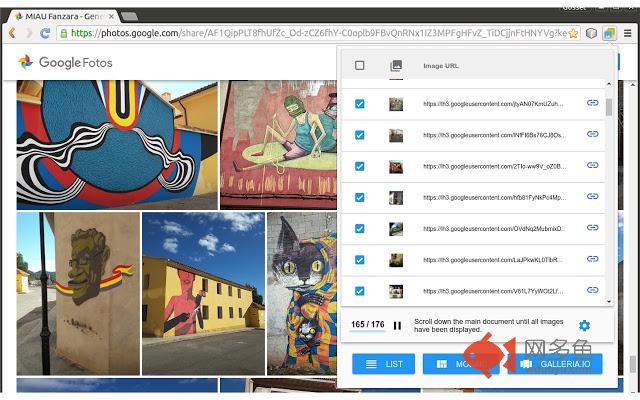Open the colorful cat mural photo
The image size is (640, 400).
coord(302,293)
